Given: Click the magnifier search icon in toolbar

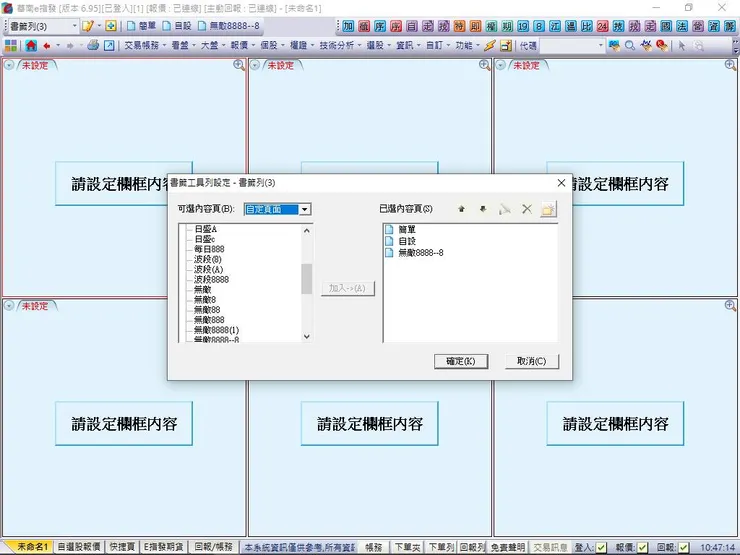Looking at the screenshot, I should point(630,46).
